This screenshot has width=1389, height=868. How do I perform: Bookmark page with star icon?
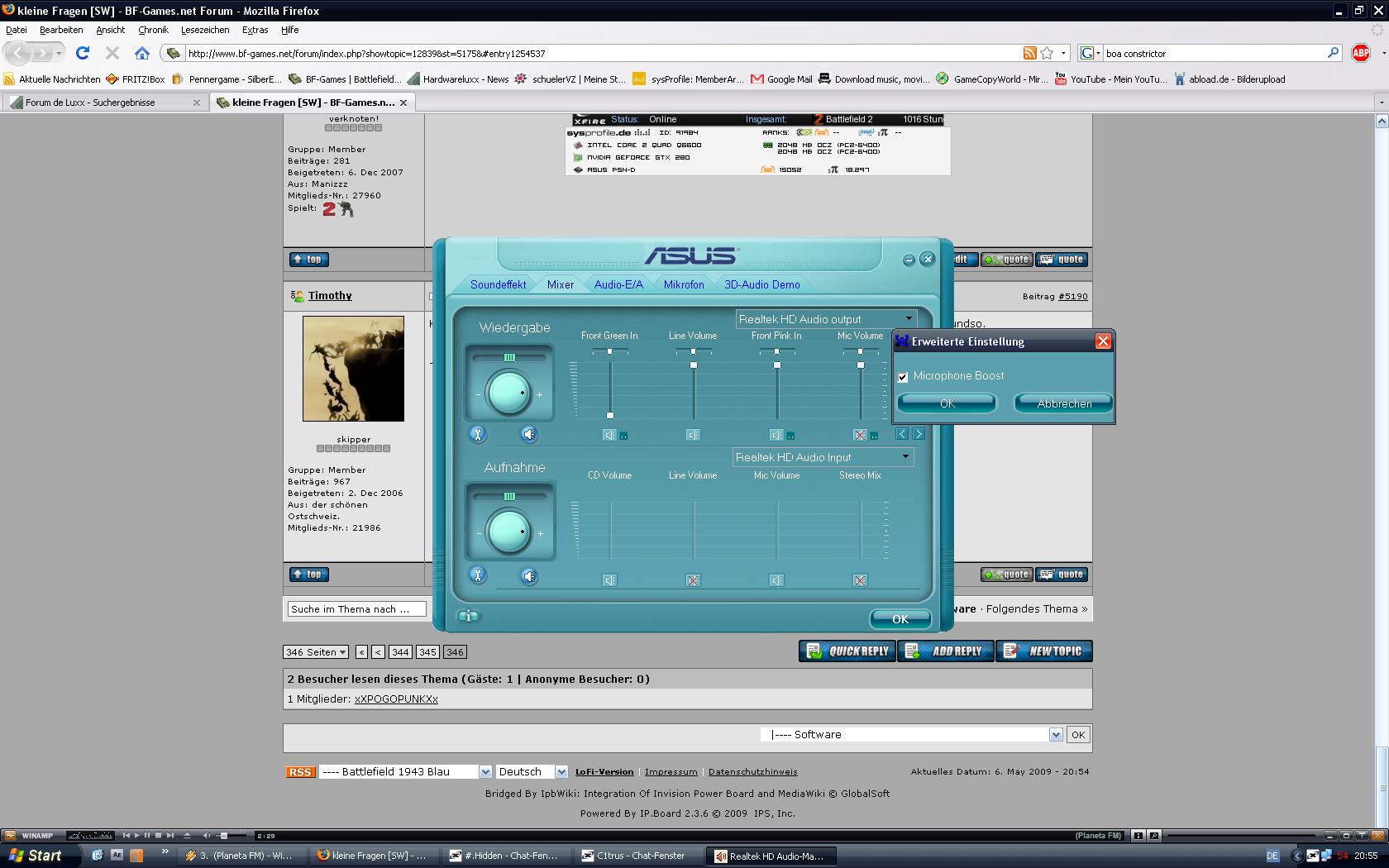click(x=1047, y=53)
